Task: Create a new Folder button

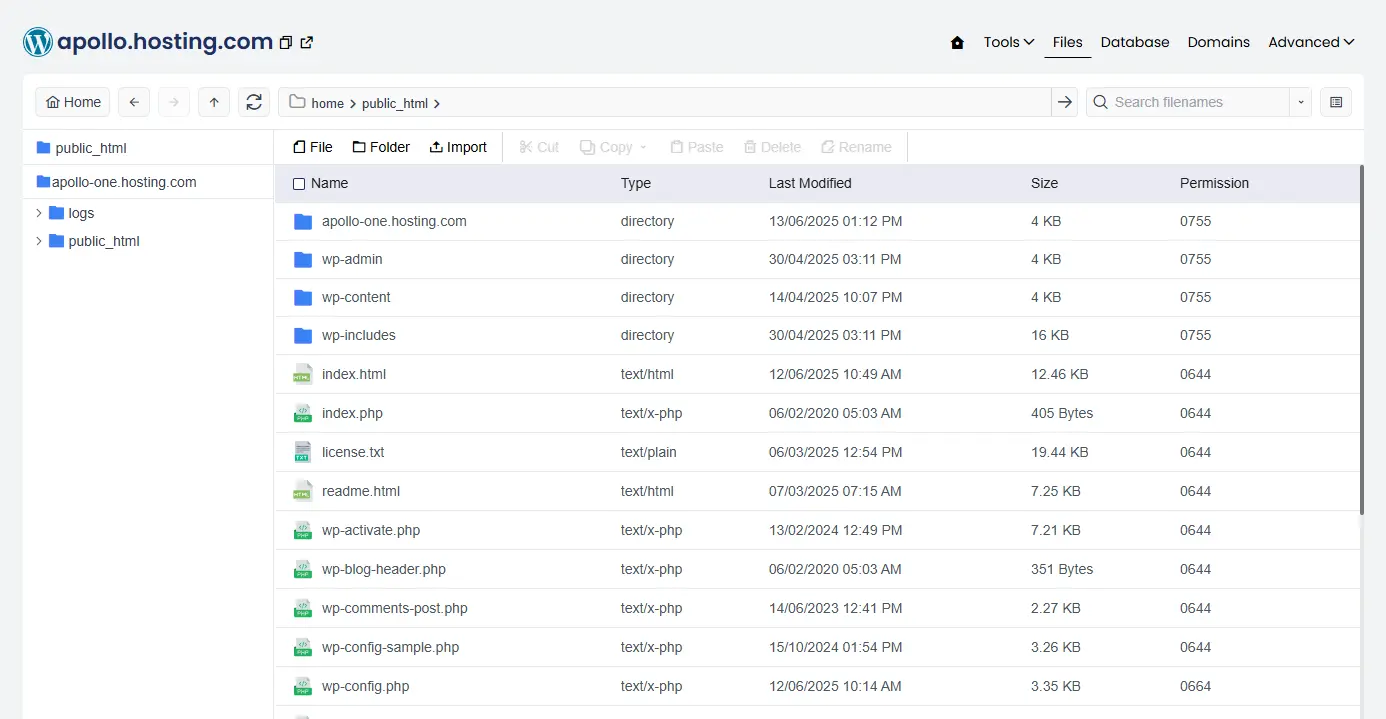Action: pyautogui.click(x=381, y=147)
